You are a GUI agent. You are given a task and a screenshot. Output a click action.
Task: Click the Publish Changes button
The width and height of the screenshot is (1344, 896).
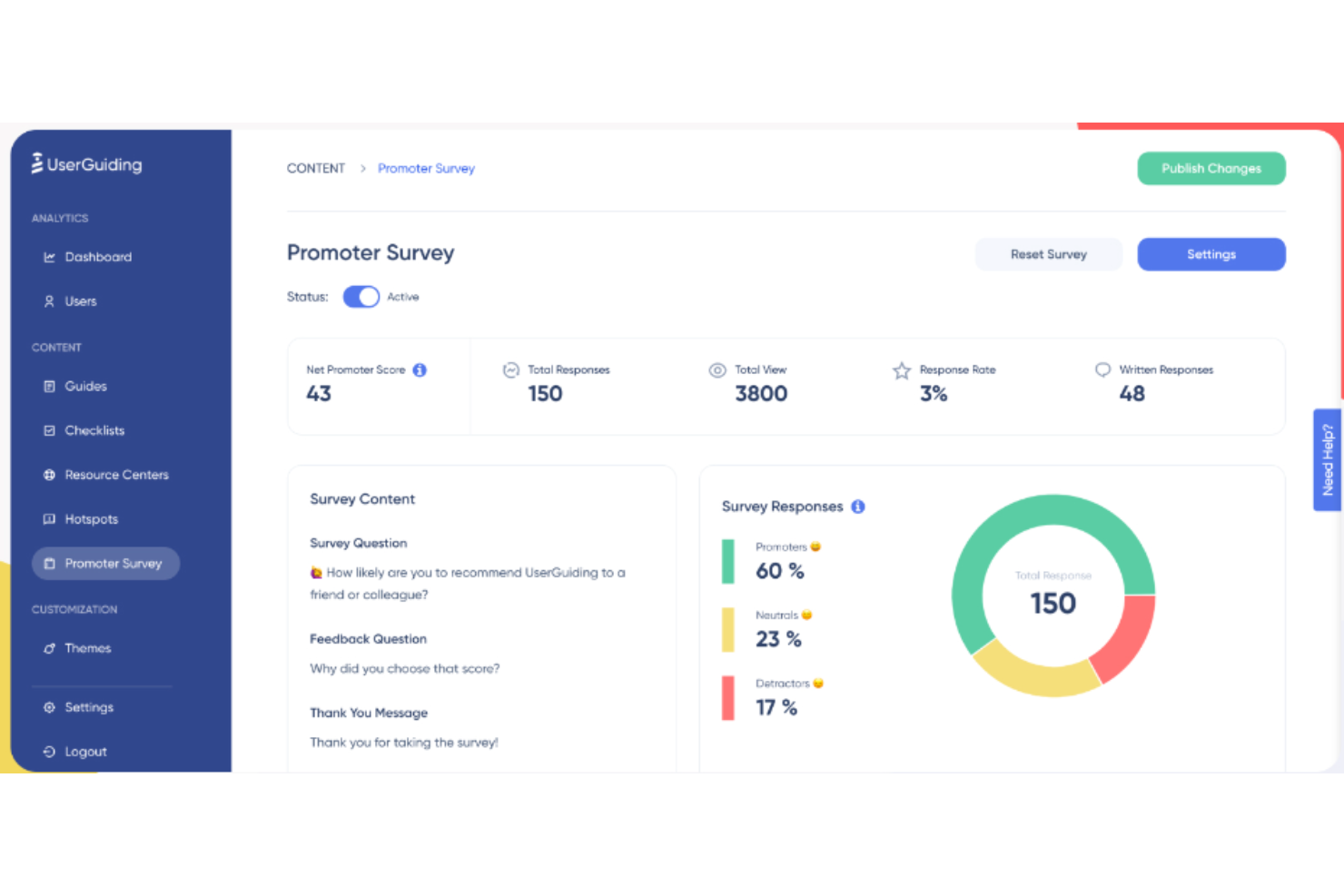pos(1211,168)
